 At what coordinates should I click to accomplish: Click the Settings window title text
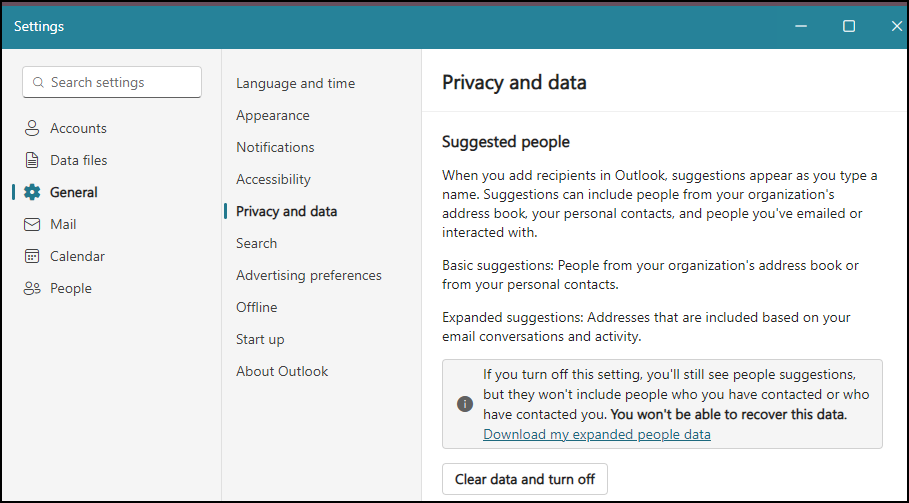(x=39, y=27)
